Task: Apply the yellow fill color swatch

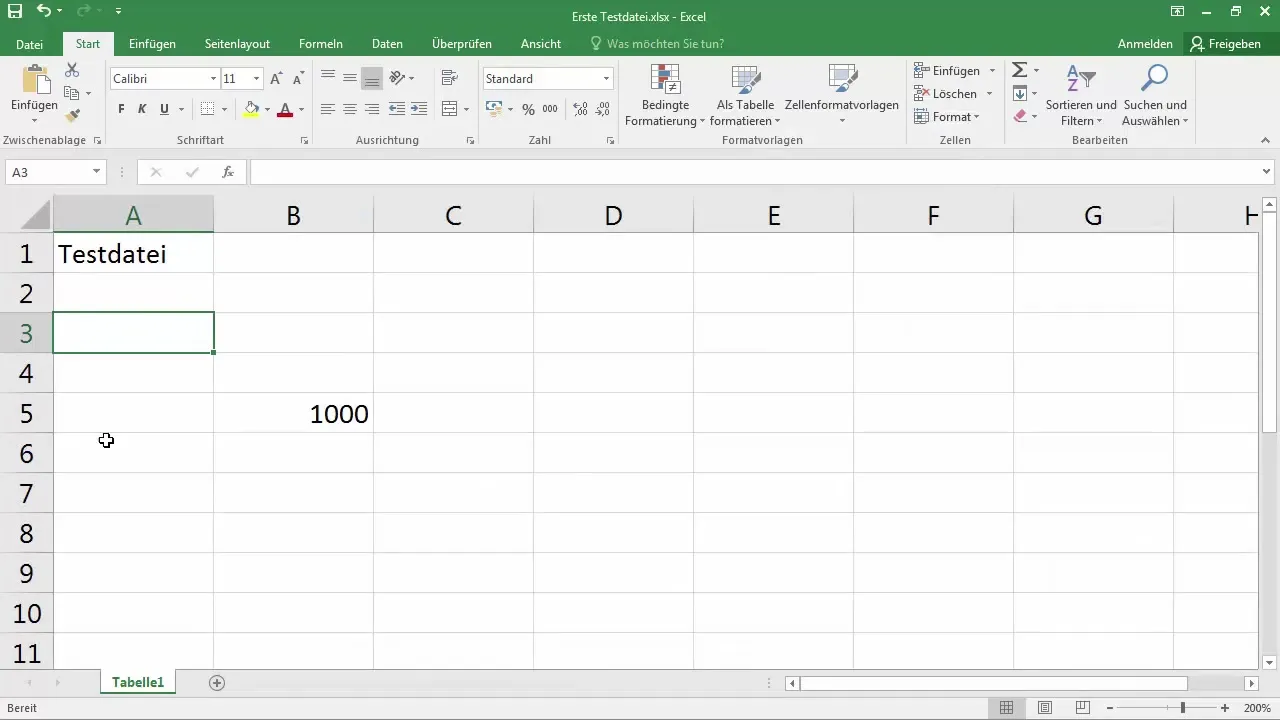Action: point(252,109)
